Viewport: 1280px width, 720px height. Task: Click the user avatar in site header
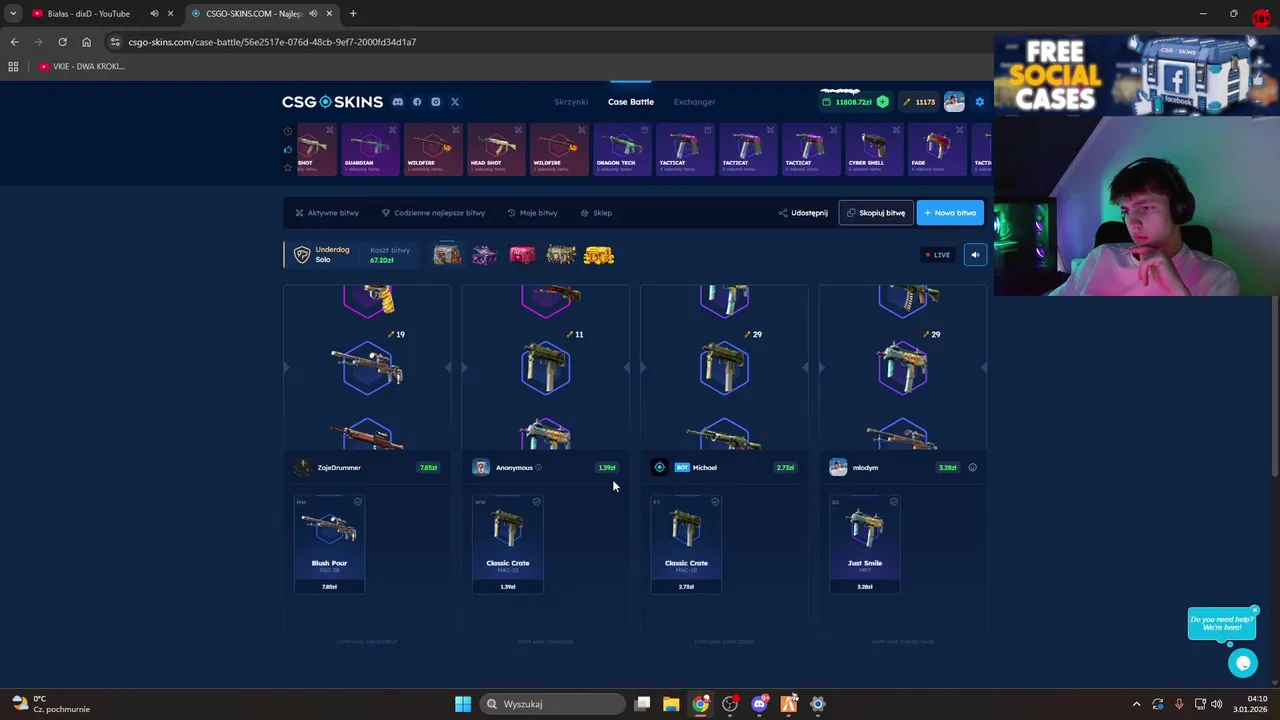954,102
